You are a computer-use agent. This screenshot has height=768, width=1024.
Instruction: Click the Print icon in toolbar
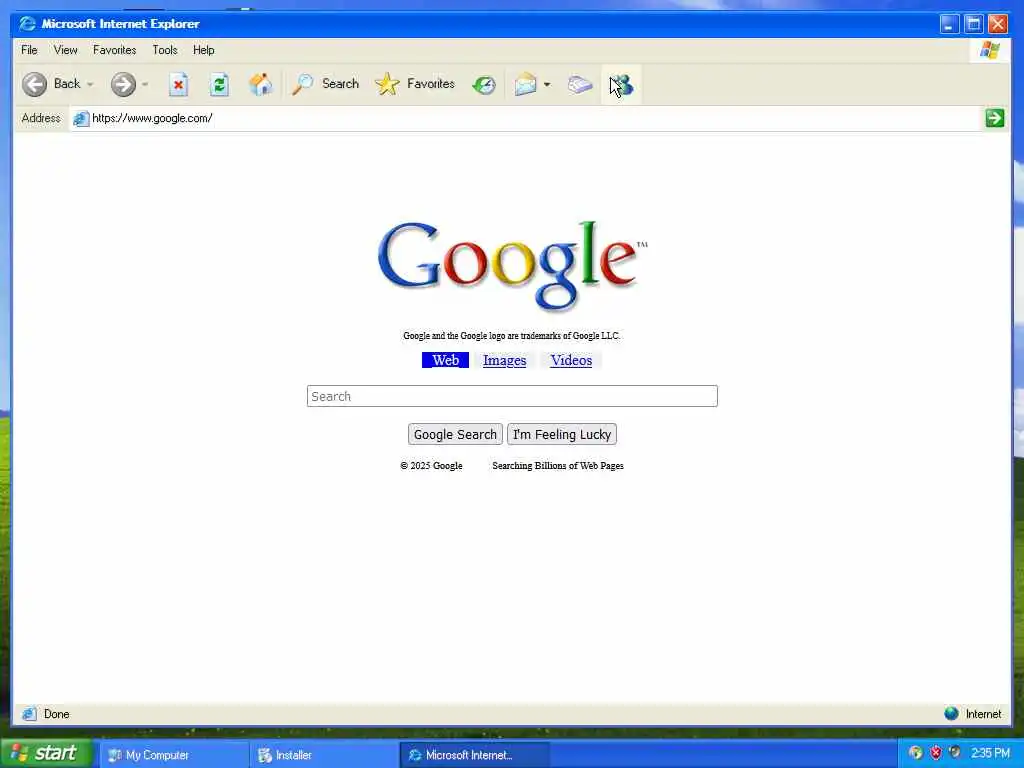(x=579, y=84)
